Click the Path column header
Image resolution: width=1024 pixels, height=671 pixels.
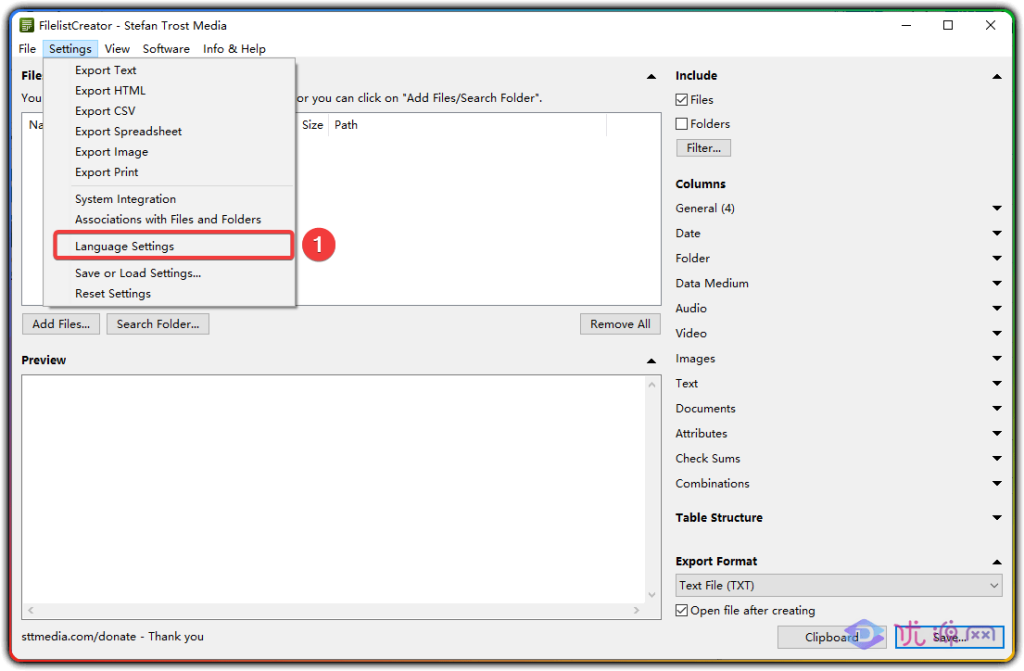coord(345,125)
